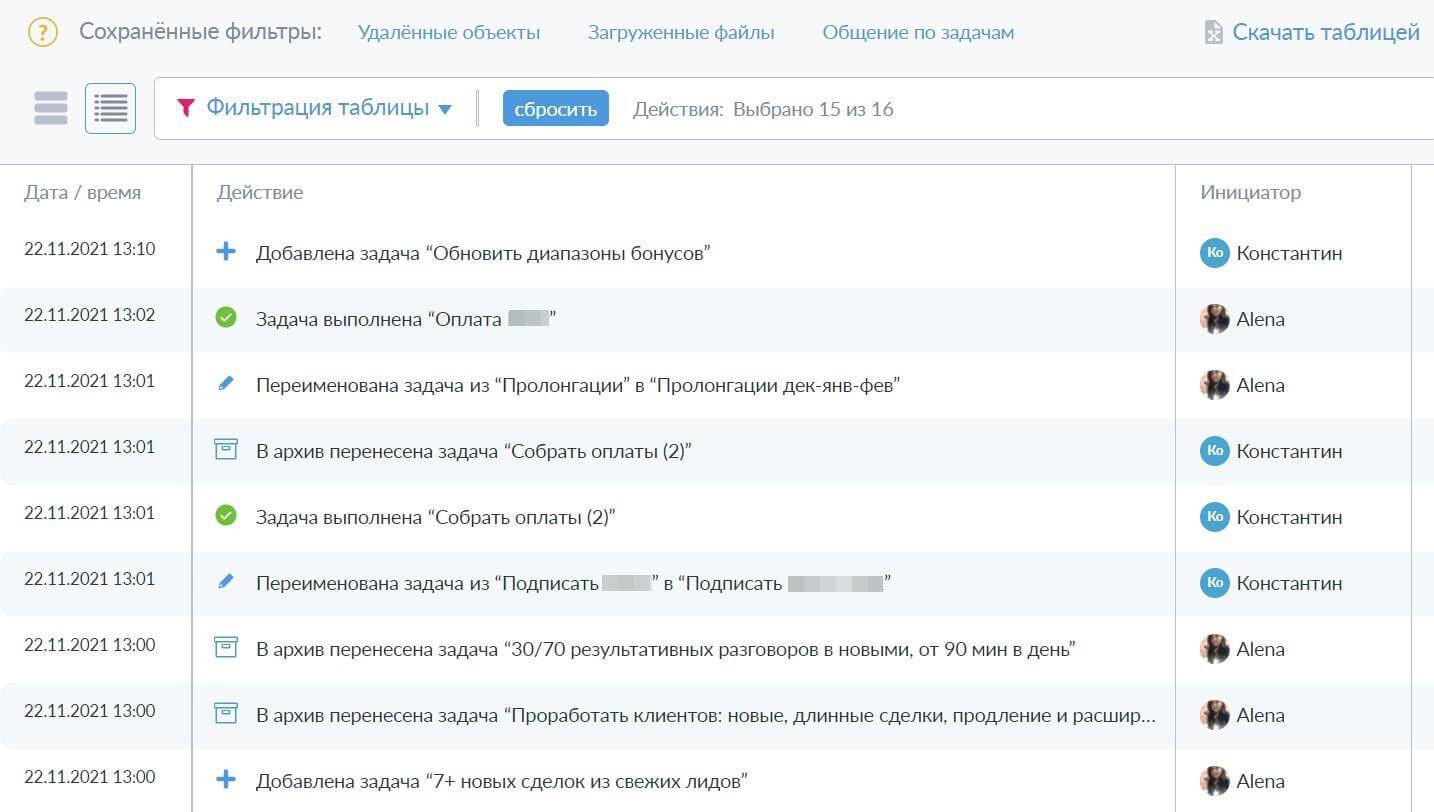Click pencil icon for Пролонгации rename entry
Image resolution: width=1434 pixels, height=812 pixels.
click(x=226, y=384)
